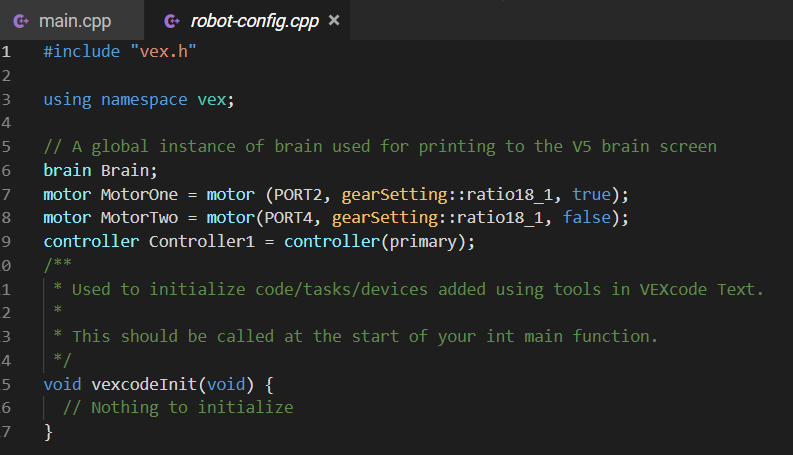Image resolution: width=793 pixels, height=455 pixels.
Task: Click Controller1 identifier on line 9
Action: [x=201, y=241]
